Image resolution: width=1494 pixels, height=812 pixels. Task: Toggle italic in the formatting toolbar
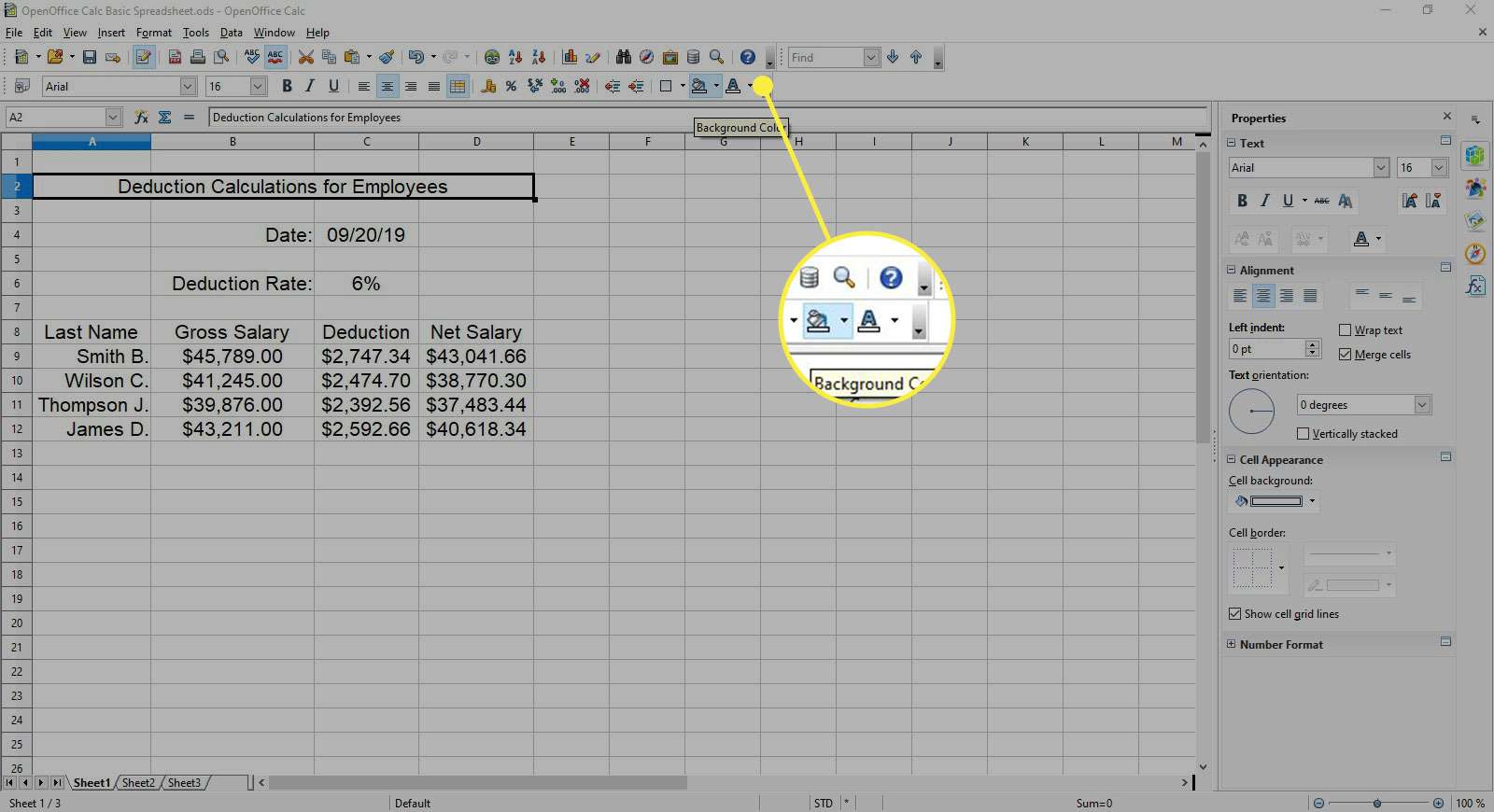[x=310, y=86]
